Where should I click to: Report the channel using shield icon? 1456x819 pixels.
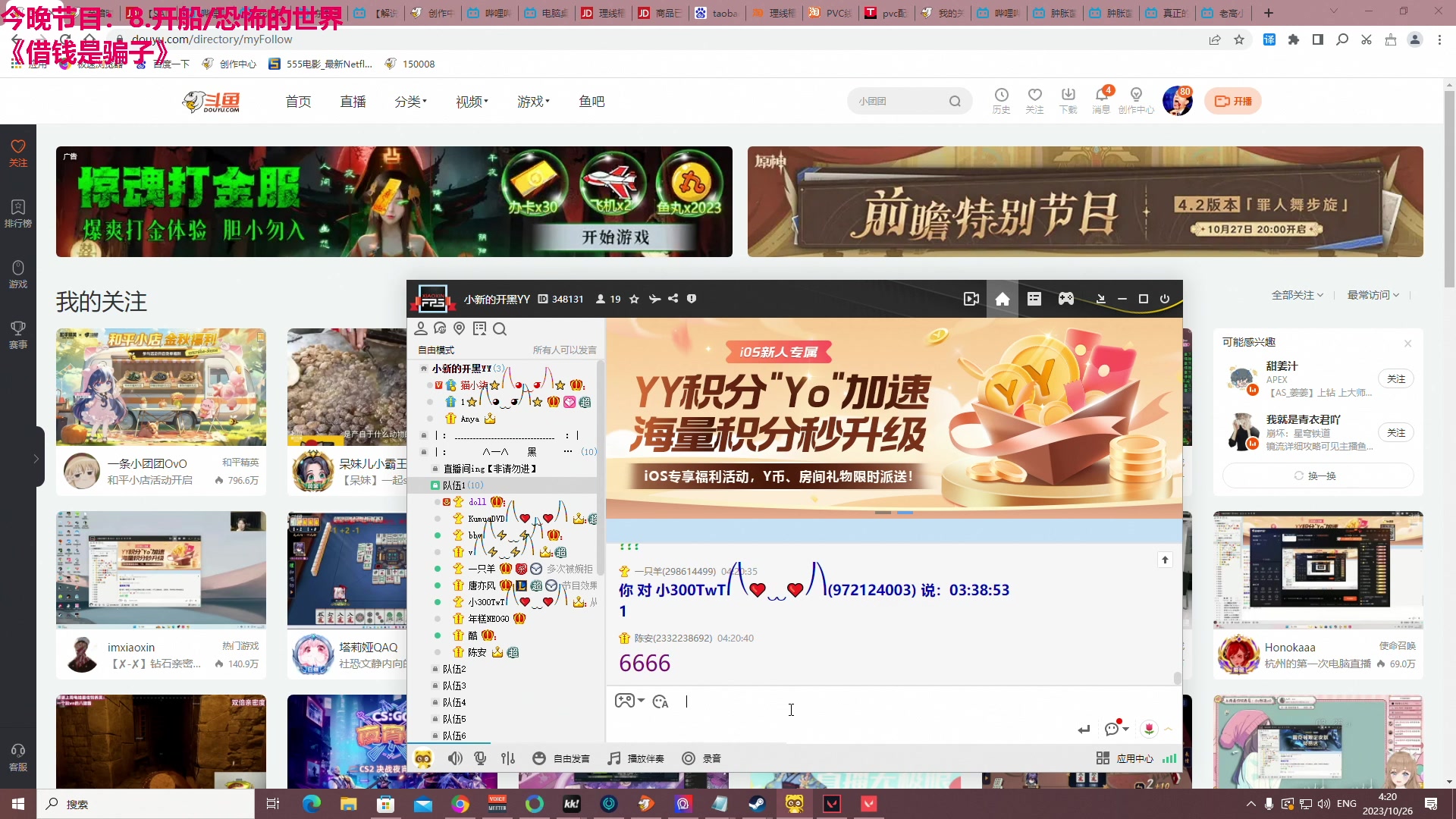pos(692,299)
